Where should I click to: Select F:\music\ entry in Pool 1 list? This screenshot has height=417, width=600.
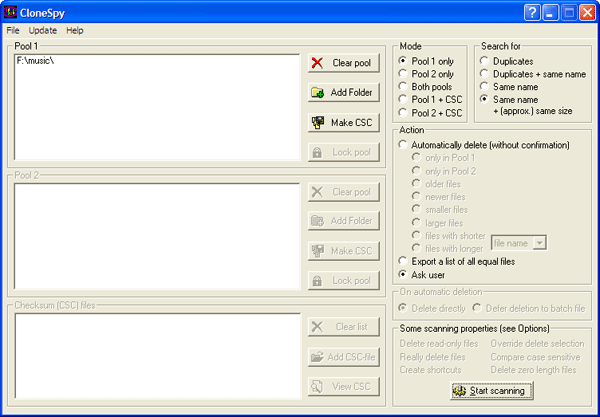(35, 61)
